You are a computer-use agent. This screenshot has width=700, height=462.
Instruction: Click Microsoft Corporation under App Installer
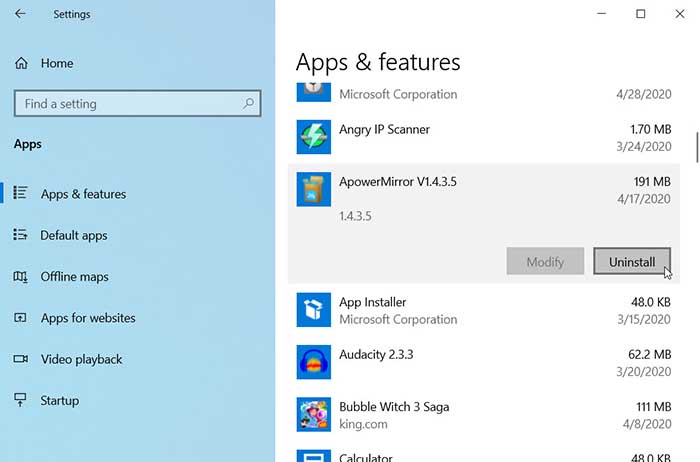pyautogui.click(x=398, y=319)
